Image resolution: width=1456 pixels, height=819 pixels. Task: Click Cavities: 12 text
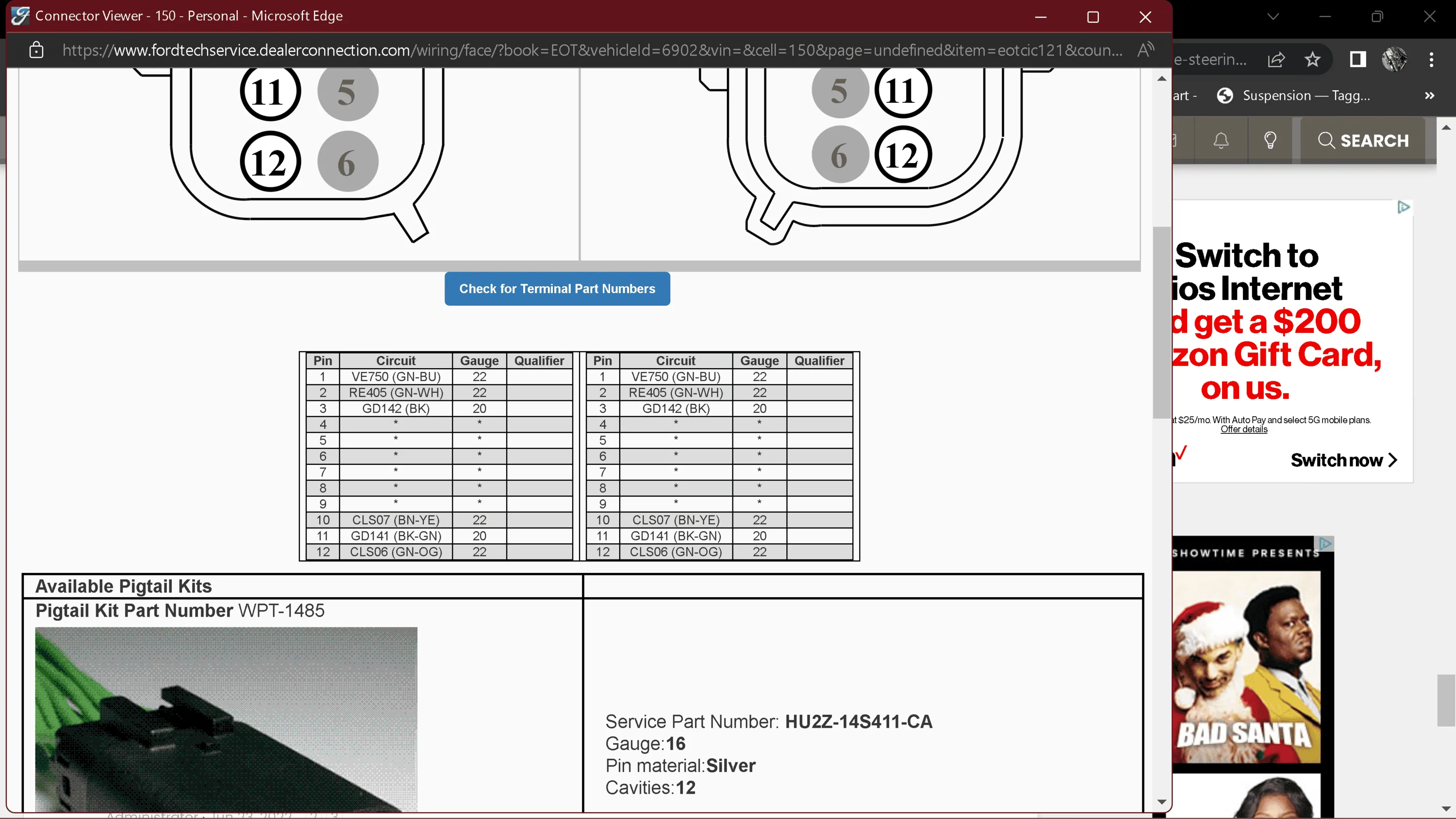(x=650, y=788)
